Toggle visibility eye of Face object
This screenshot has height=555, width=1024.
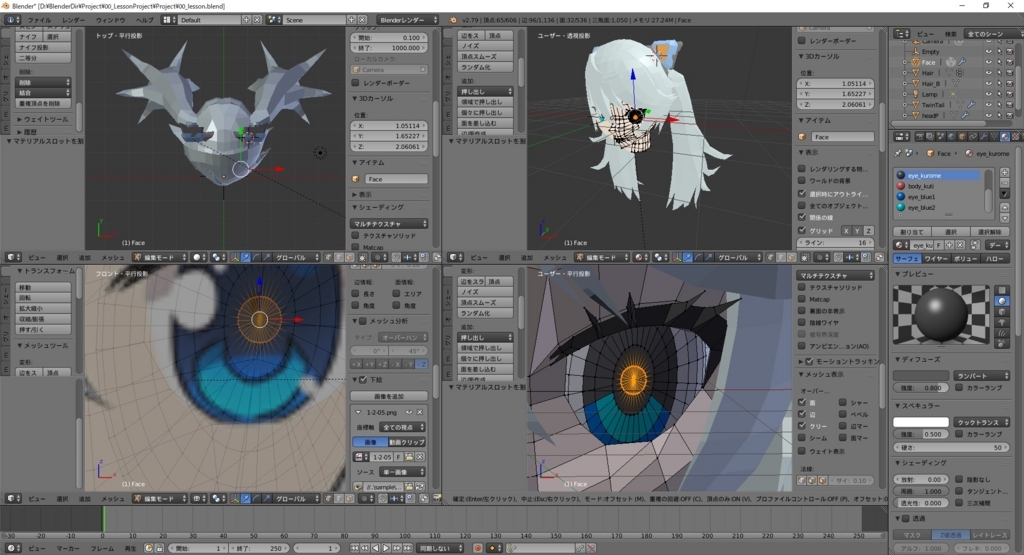click(989, 62)
